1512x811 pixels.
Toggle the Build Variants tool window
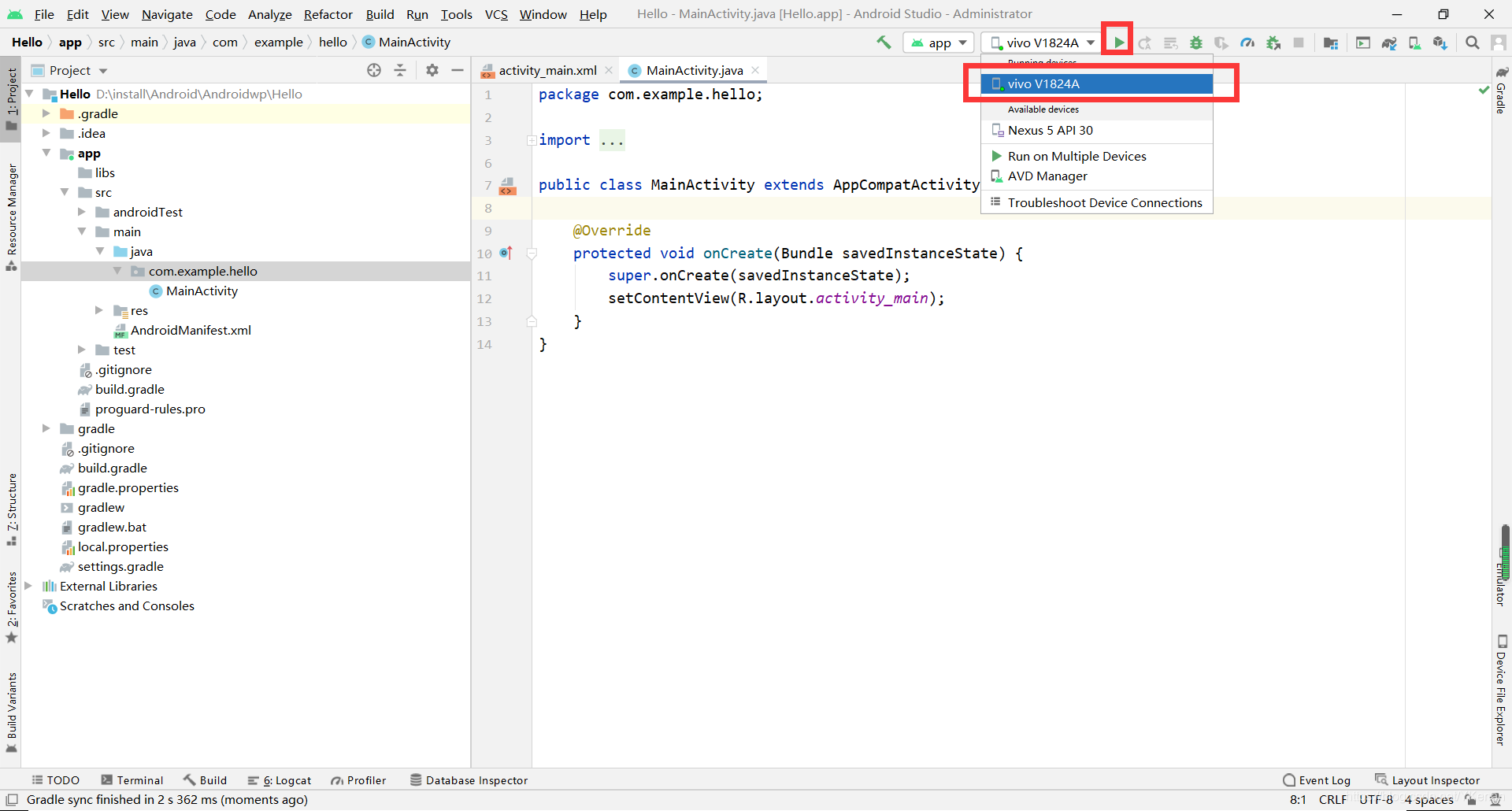11,713
